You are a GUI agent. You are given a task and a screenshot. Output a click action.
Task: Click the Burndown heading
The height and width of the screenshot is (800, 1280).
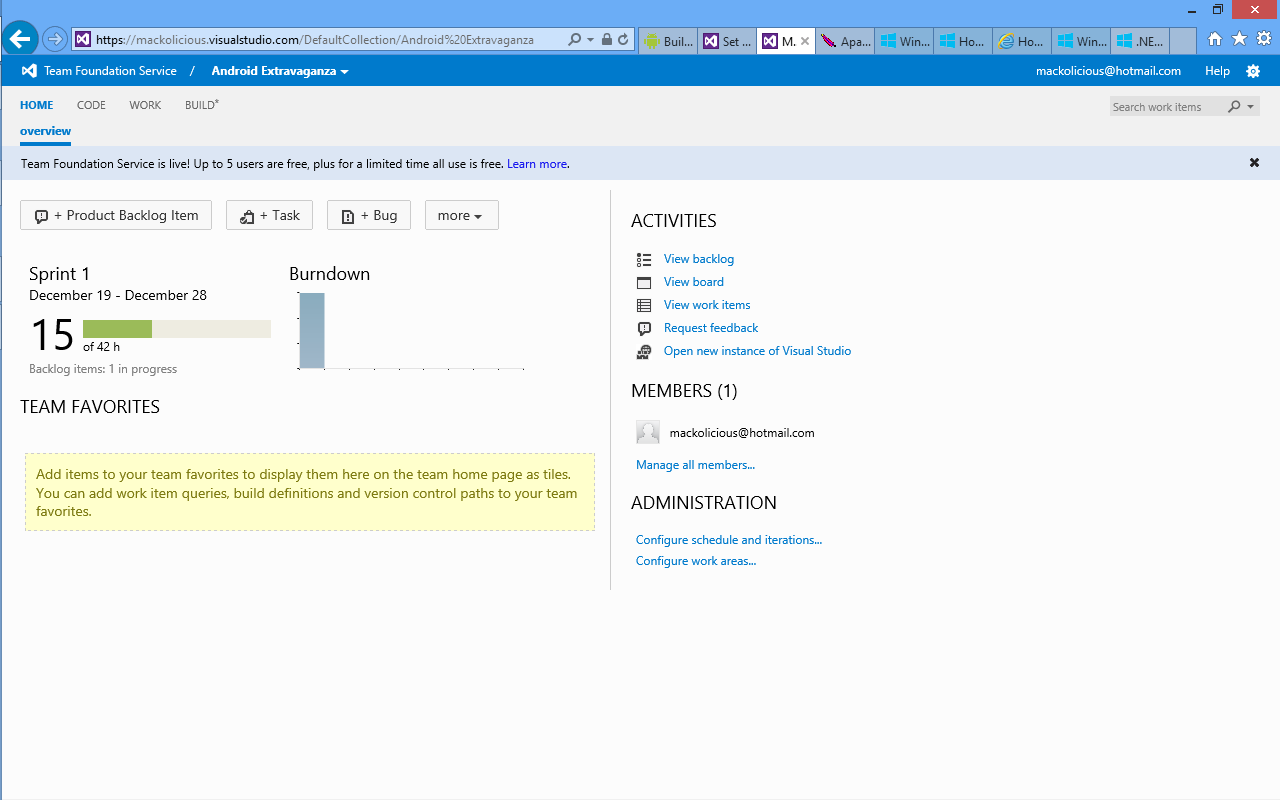329,274
